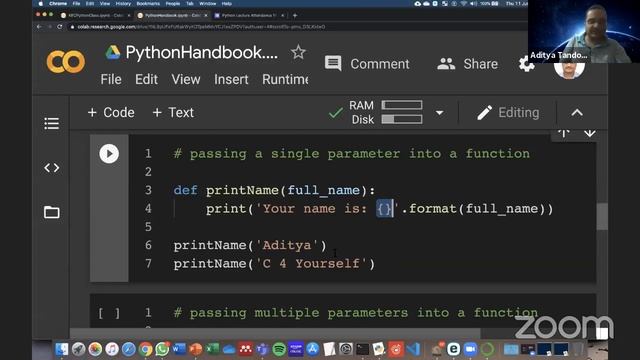Image resolution: width=640 pixels, height=360 pixels.
Task: Click the Colab CO logo
Action: click(66, 62)
